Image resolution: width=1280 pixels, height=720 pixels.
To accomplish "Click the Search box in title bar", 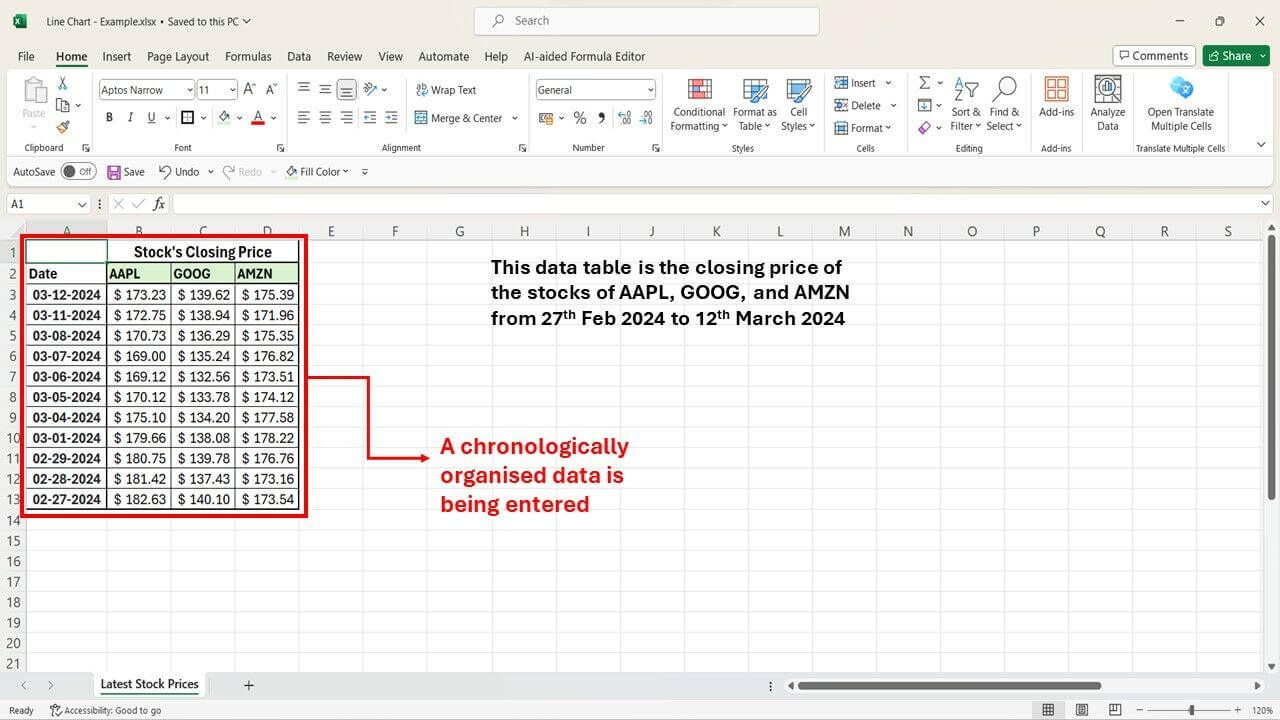I will pos(646,21).
